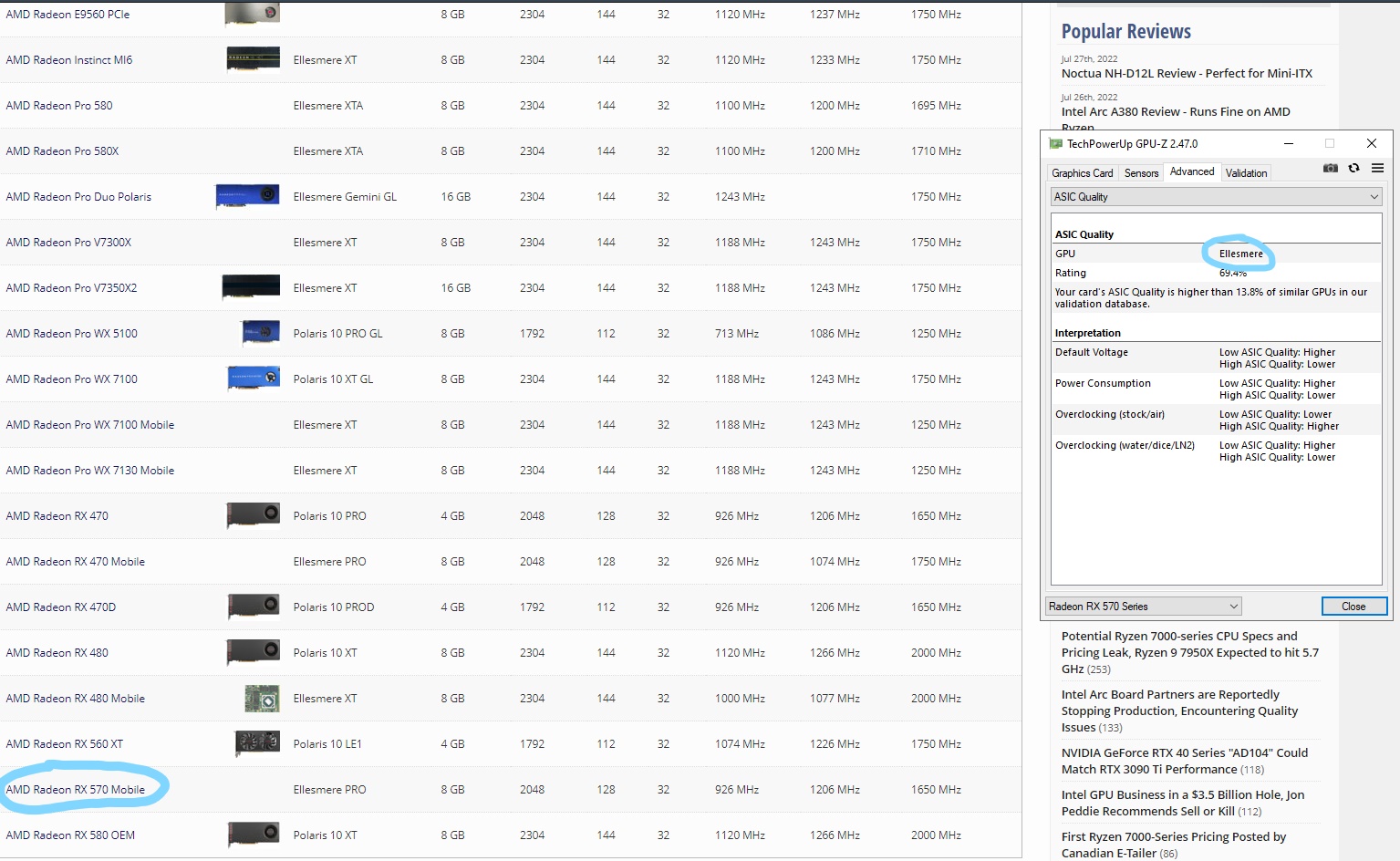Click AMD Radeon Pro WX 7130 Mobile link

click(x=90, y=471)
